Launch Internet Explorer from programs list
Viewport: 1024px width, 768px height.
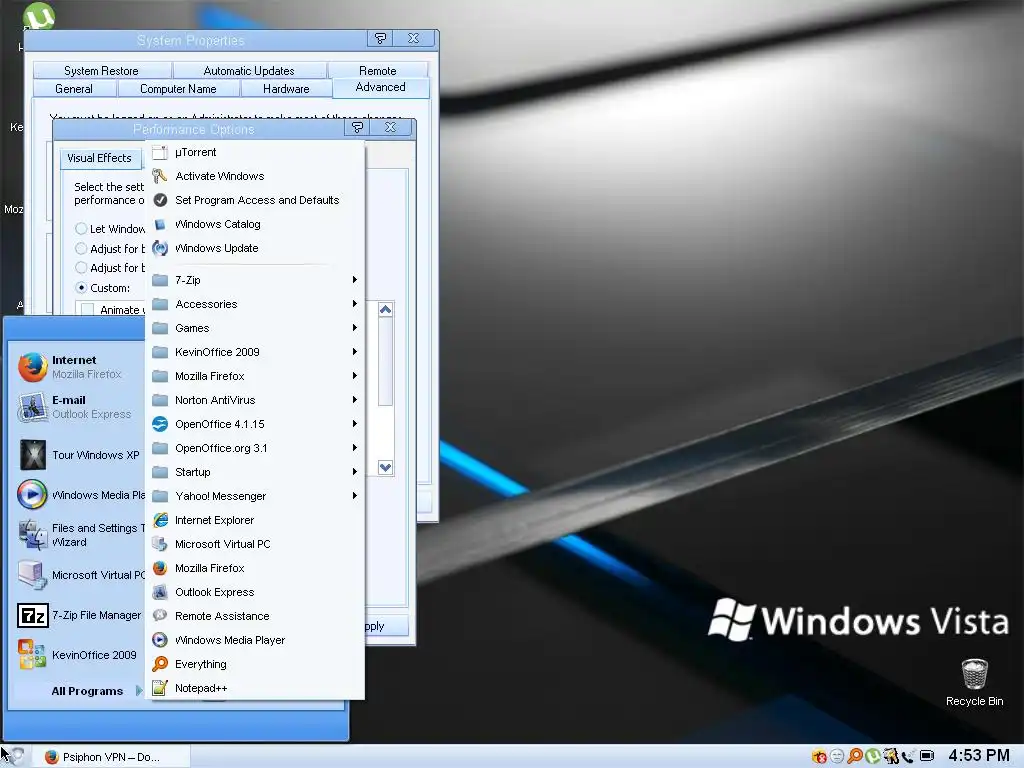[255, 520]
